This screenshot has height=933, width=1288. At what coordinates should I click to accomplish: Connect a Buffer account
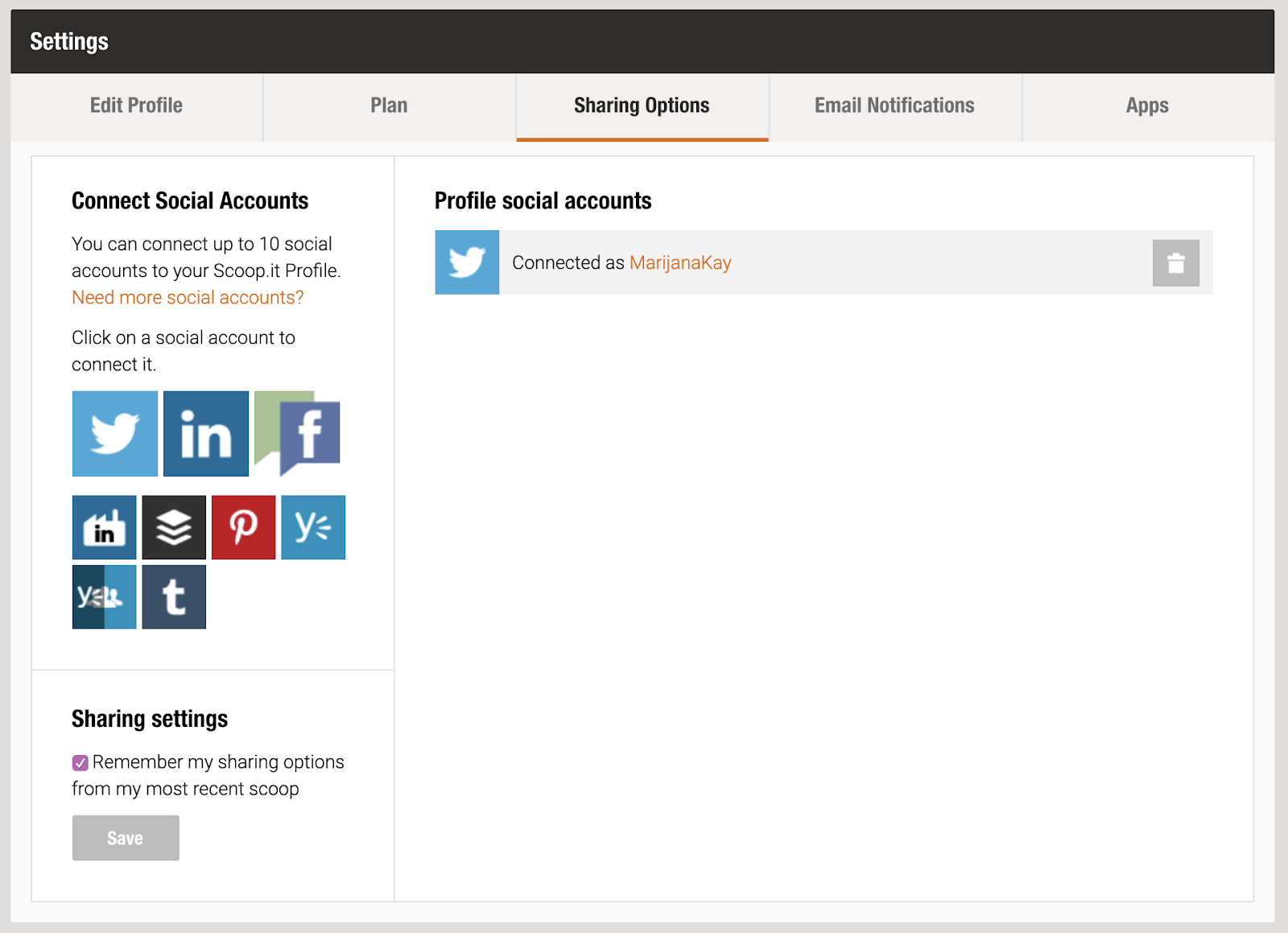tap(174, 527)
